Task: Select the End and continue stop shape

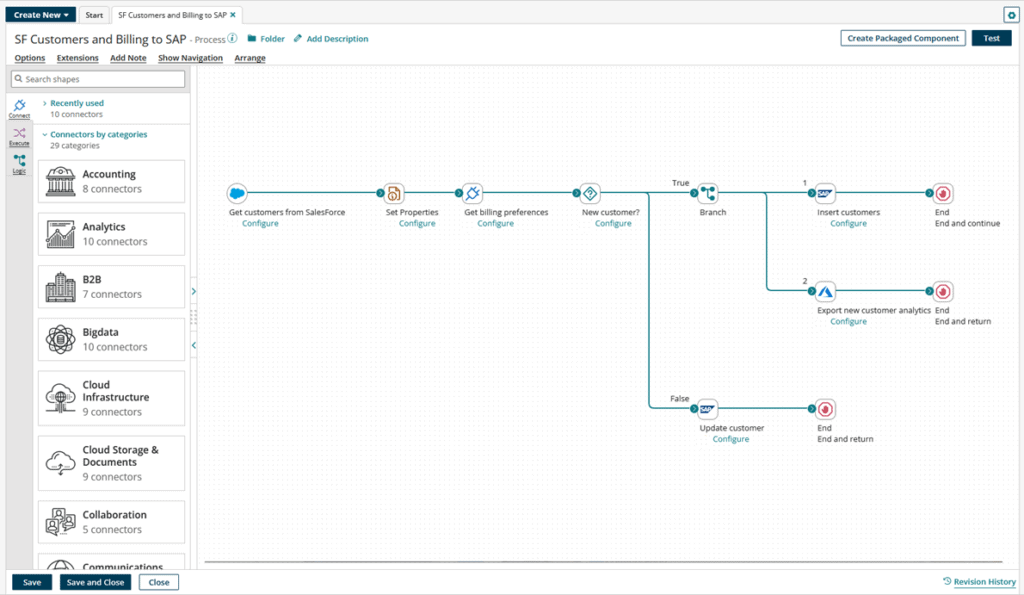Action: (942, 193)
